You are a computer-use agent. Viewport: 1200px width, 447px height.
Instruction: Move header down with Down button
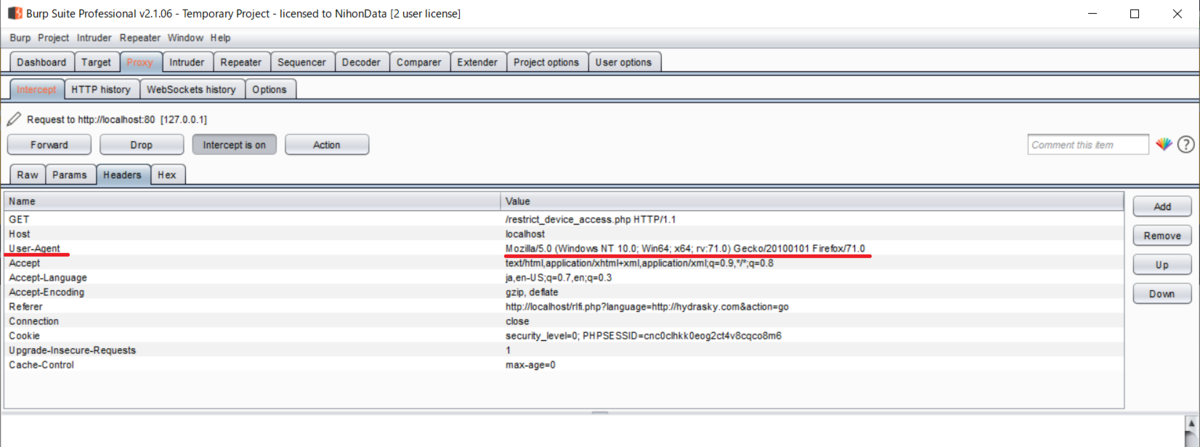[1162, 294]
